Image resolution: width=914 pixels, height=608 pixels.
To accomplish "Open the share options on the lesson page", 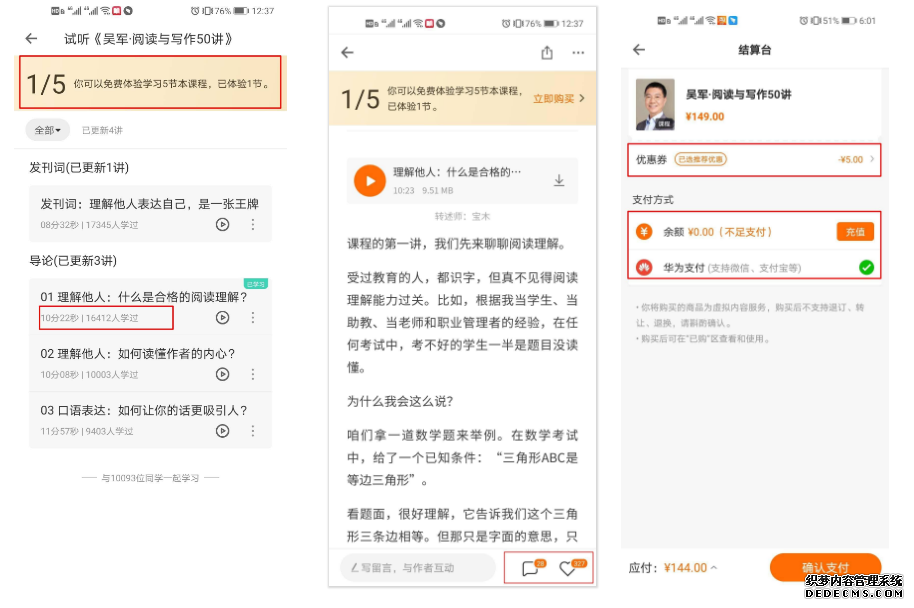I will click(546, 52).
